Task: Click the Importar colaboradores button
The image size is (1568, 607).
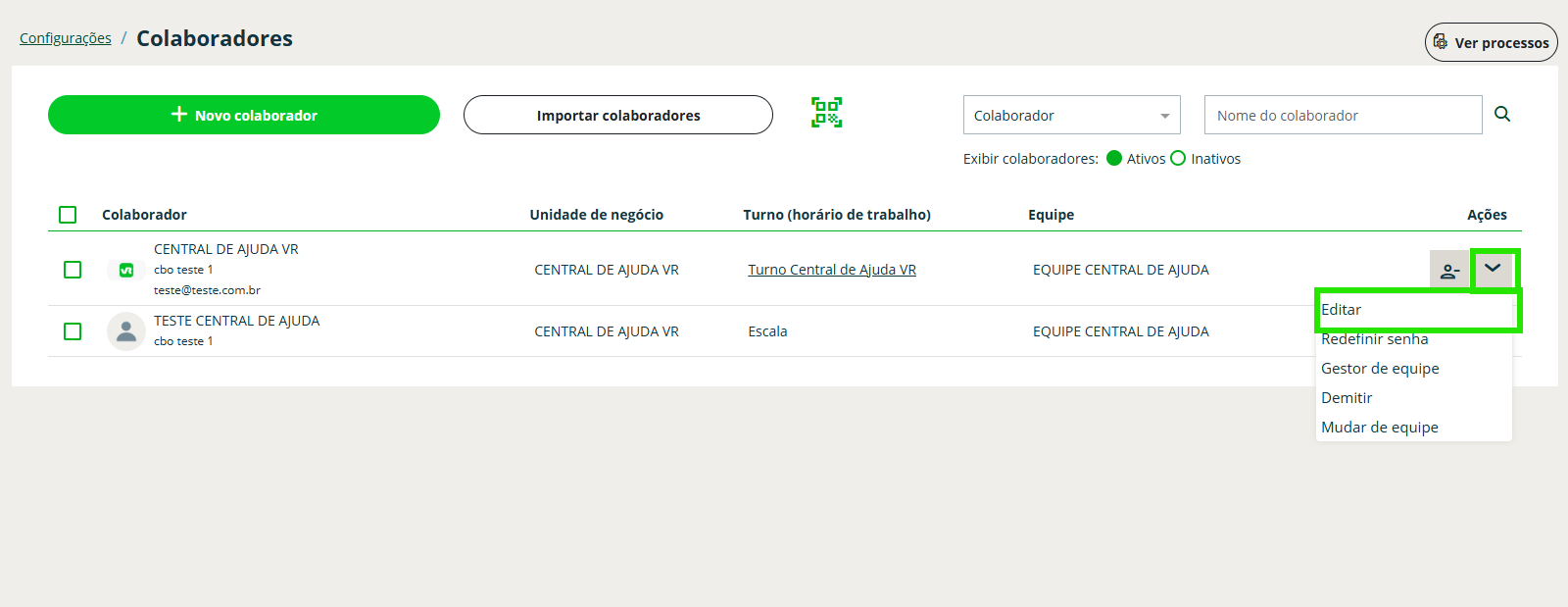Action: pos(617,115)
